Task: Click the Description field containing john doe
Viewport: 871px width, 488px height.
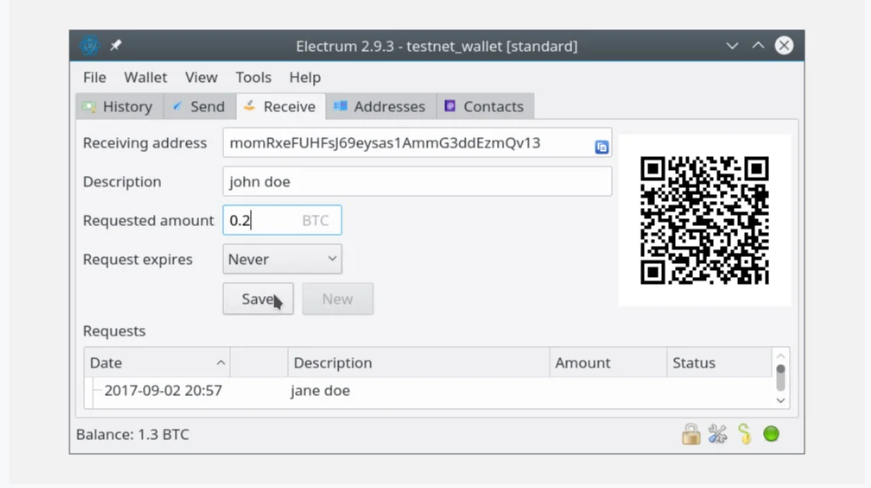Action: pyautogui.click(x=417, y=182)
